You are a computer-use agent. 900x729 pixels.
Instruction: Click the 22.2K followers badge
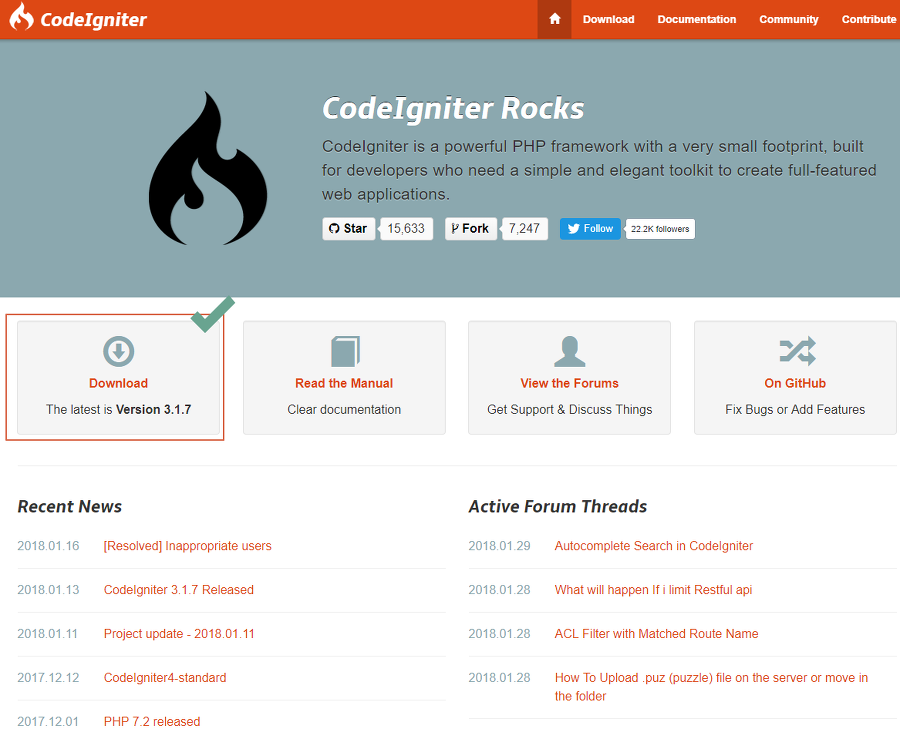click(x=660, y=229)
